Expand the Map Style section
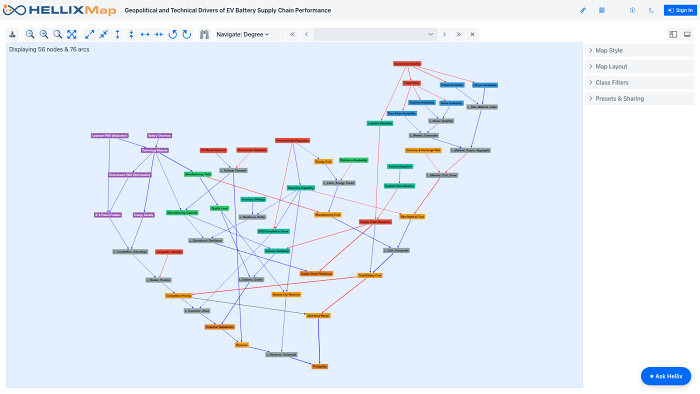This screenshot has width=700, height=394. [x=639, y=50]
